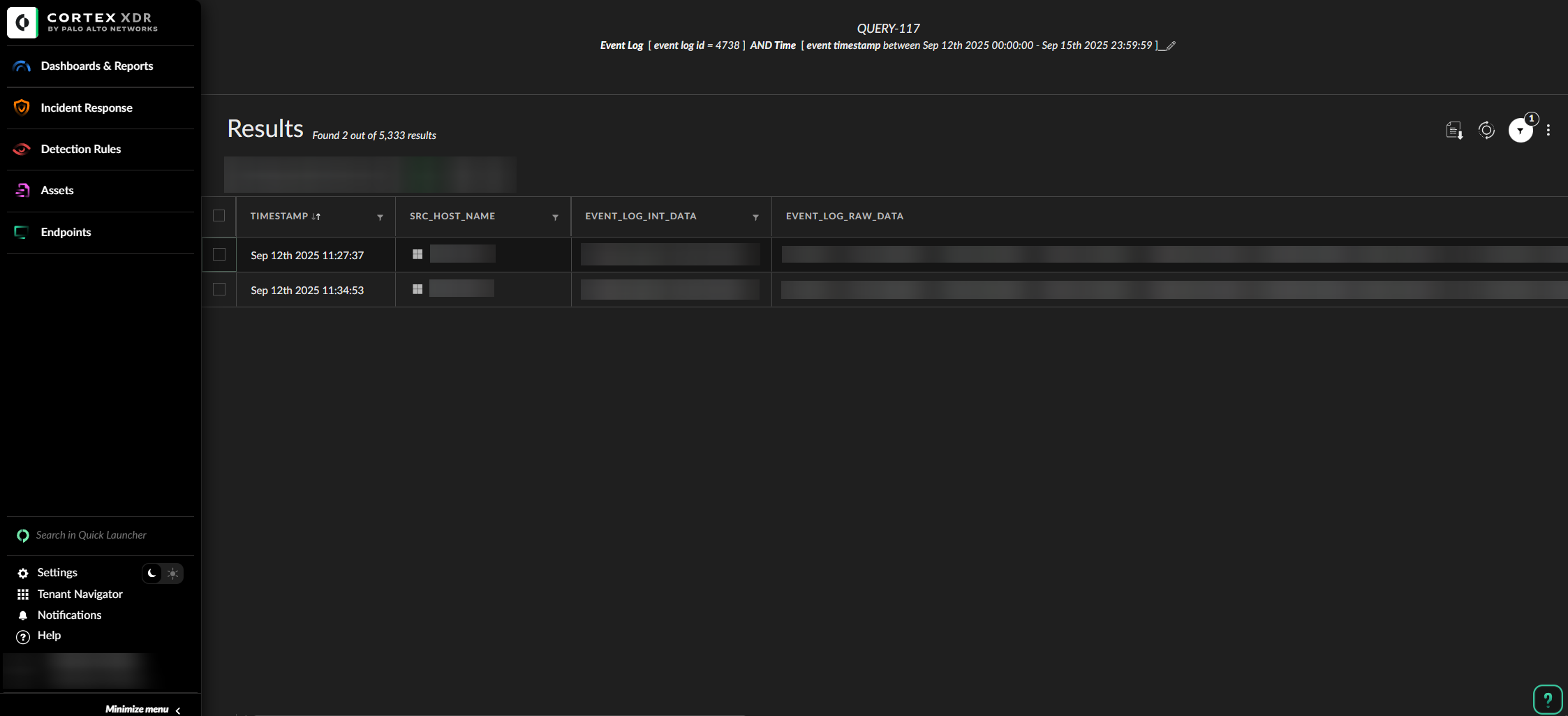Click the Settings gear icon

click(x=23, y=573)
